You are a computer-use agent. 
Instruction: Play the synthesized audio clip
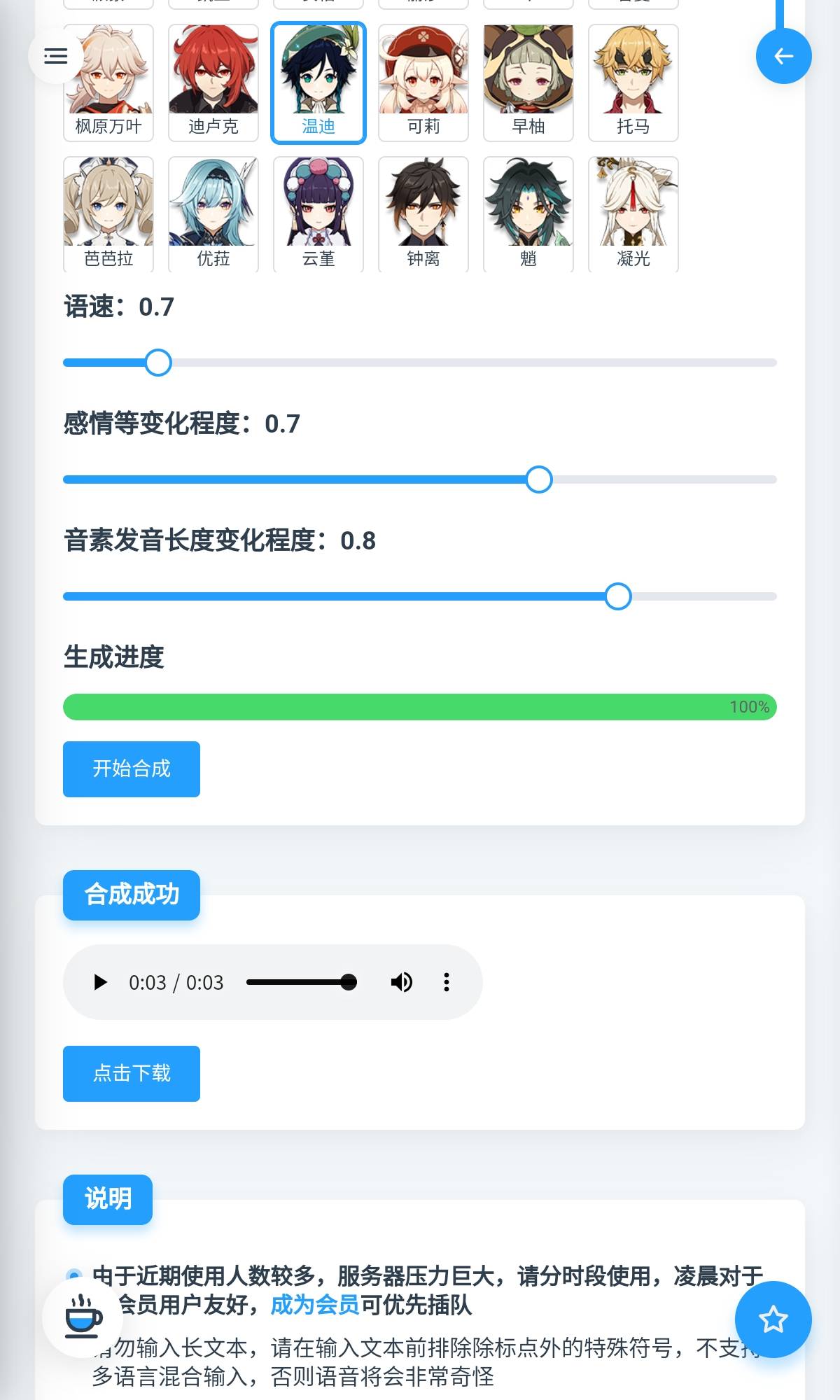[x=101, y=982]
